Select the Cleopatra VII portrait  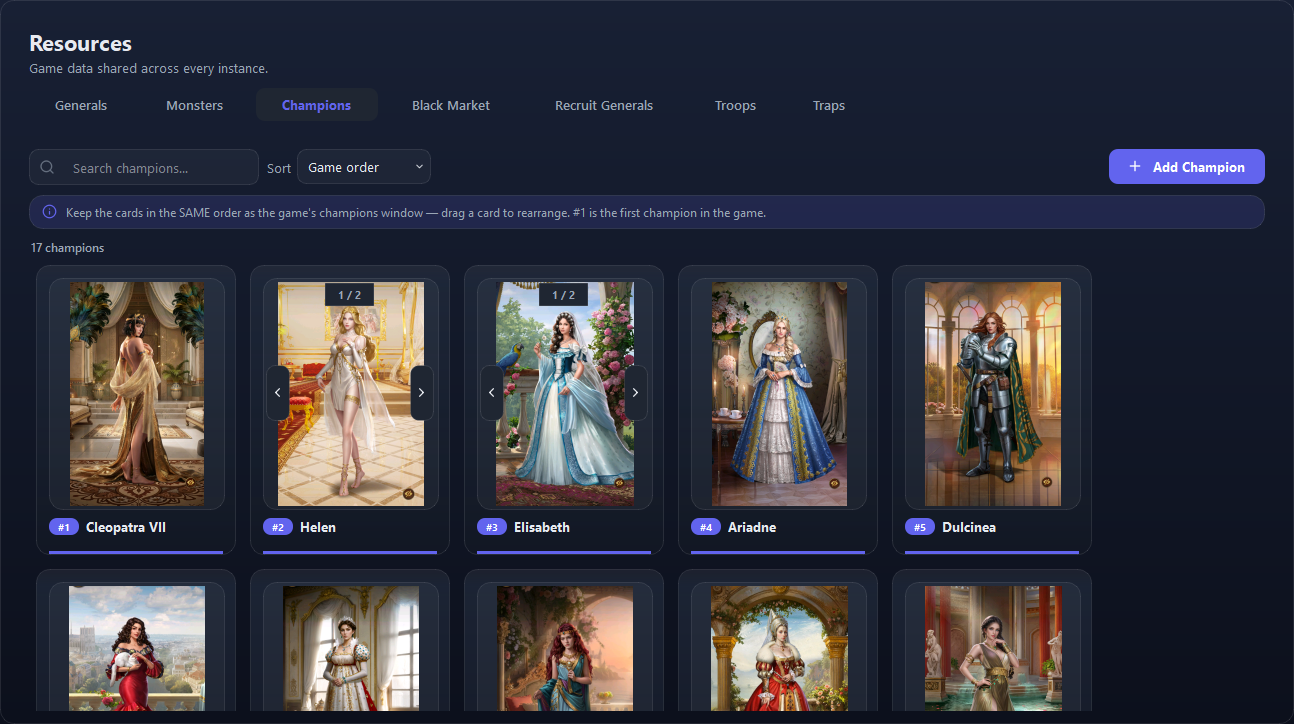(137, 393)
